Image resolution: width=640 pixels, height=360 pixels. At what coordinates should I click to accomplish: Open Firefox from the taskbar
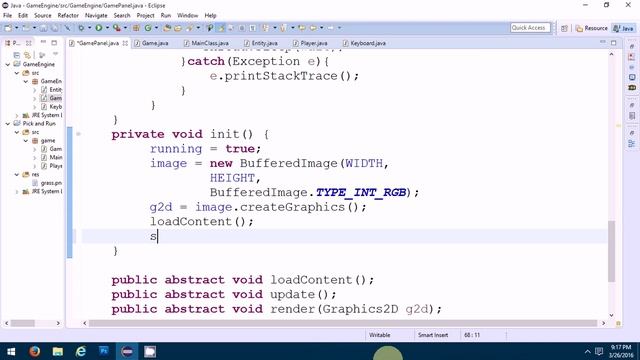[34, 351]
